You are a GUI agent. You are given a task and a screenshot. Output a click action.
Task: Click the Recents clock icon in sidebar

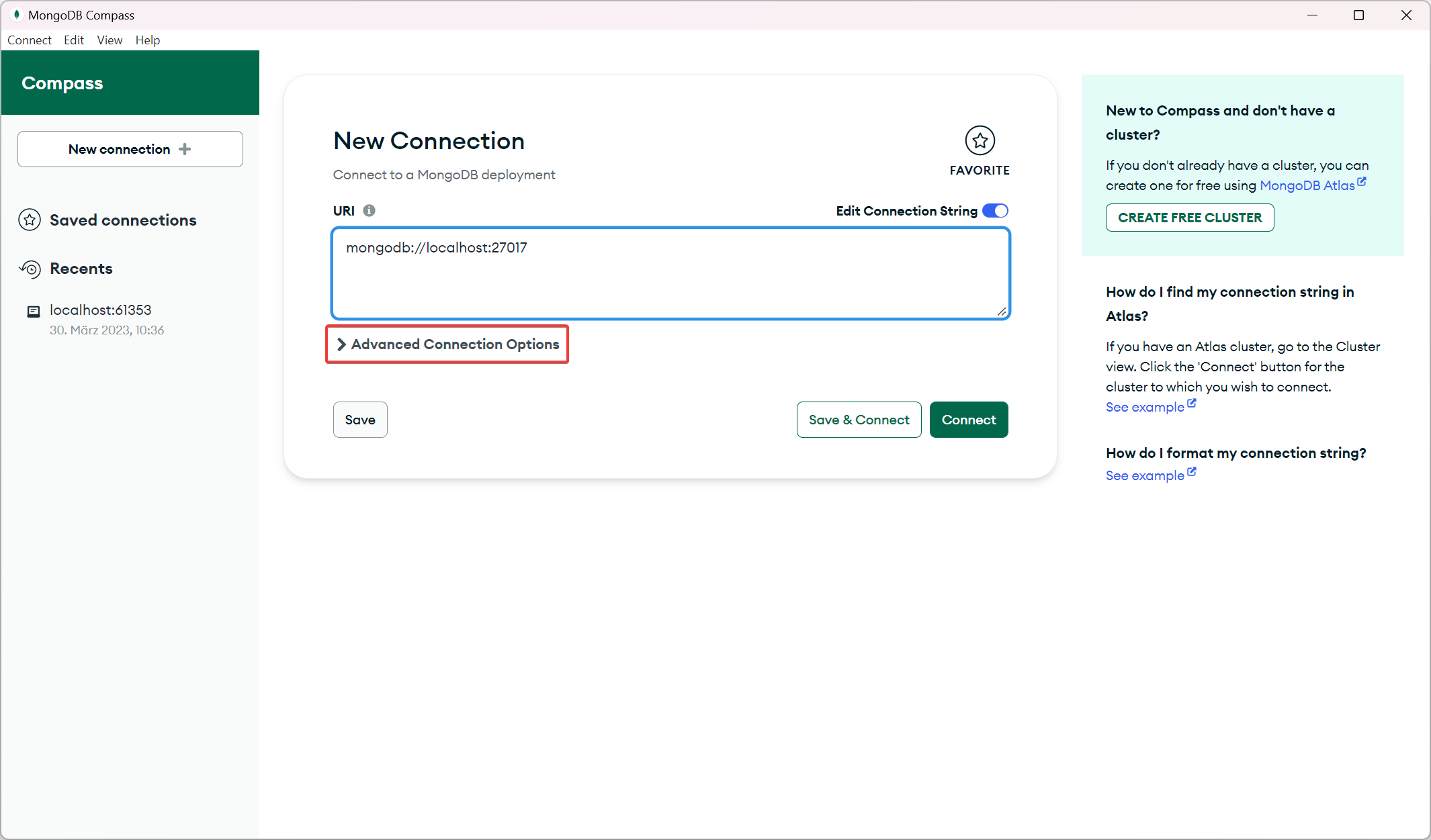click(30, 269)
